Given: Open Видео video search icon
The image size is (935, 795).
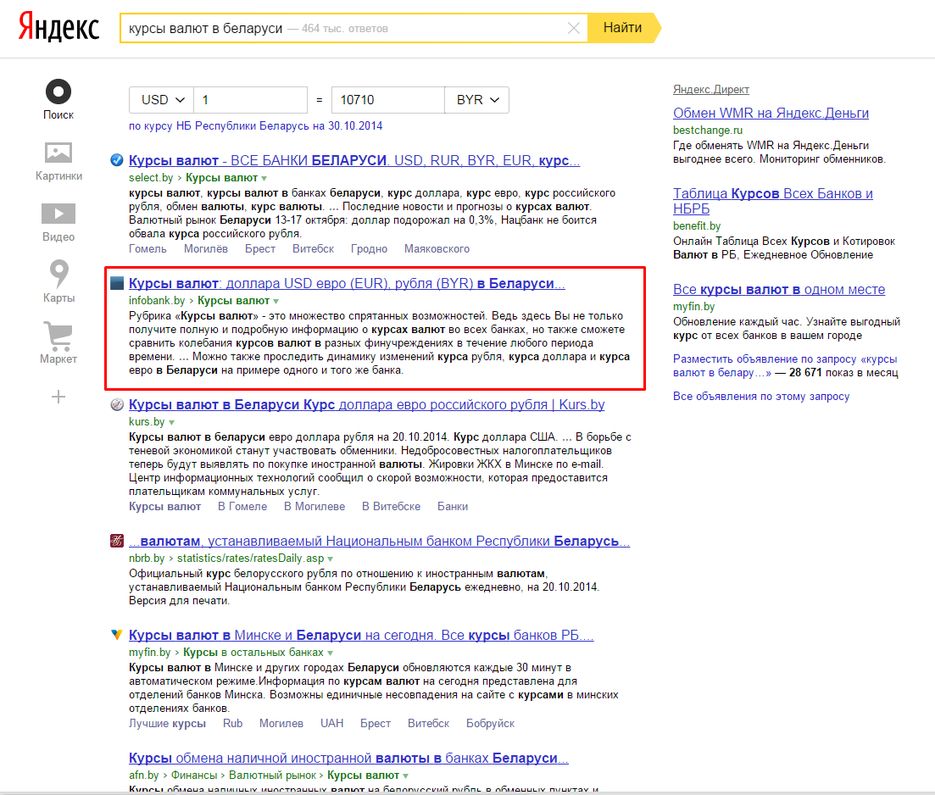Looking at the screenshot, I should click(x=58, y=214).
